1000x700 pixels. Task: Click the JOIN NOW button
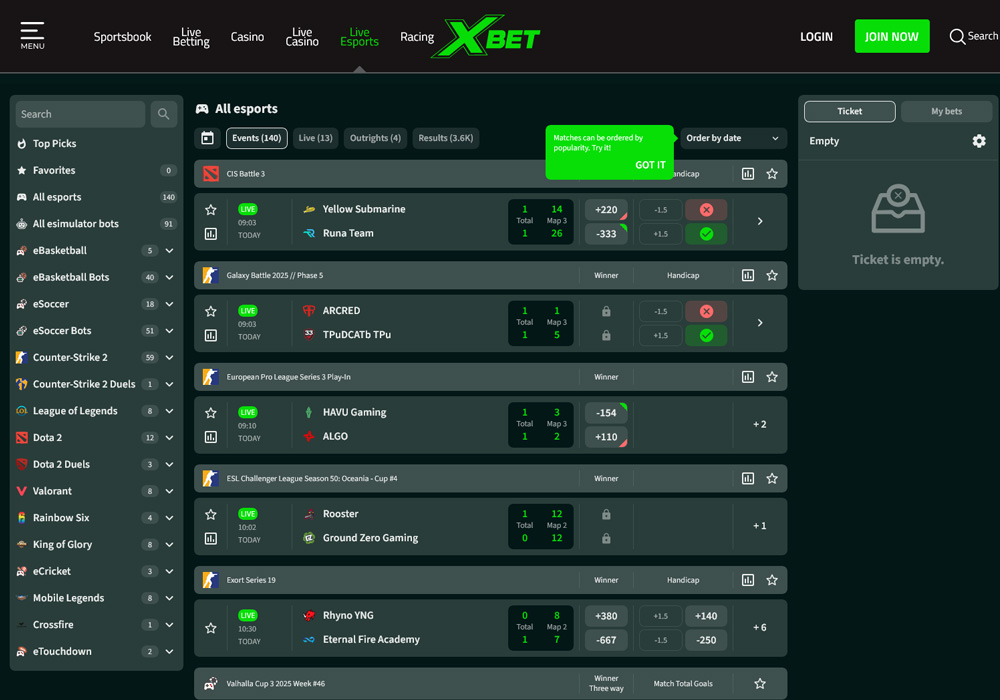(x=892, y=35)
